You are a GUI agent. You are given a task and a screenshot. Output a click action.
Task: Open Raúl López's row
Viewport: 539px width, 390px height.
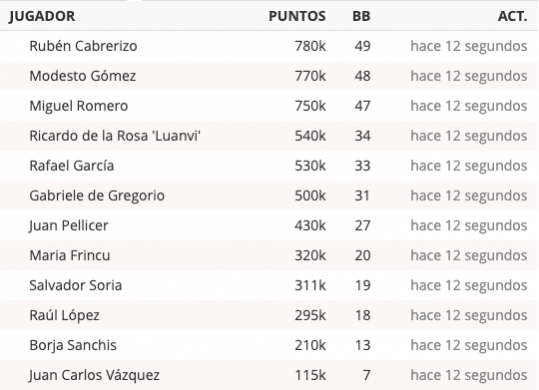(269, 315)
